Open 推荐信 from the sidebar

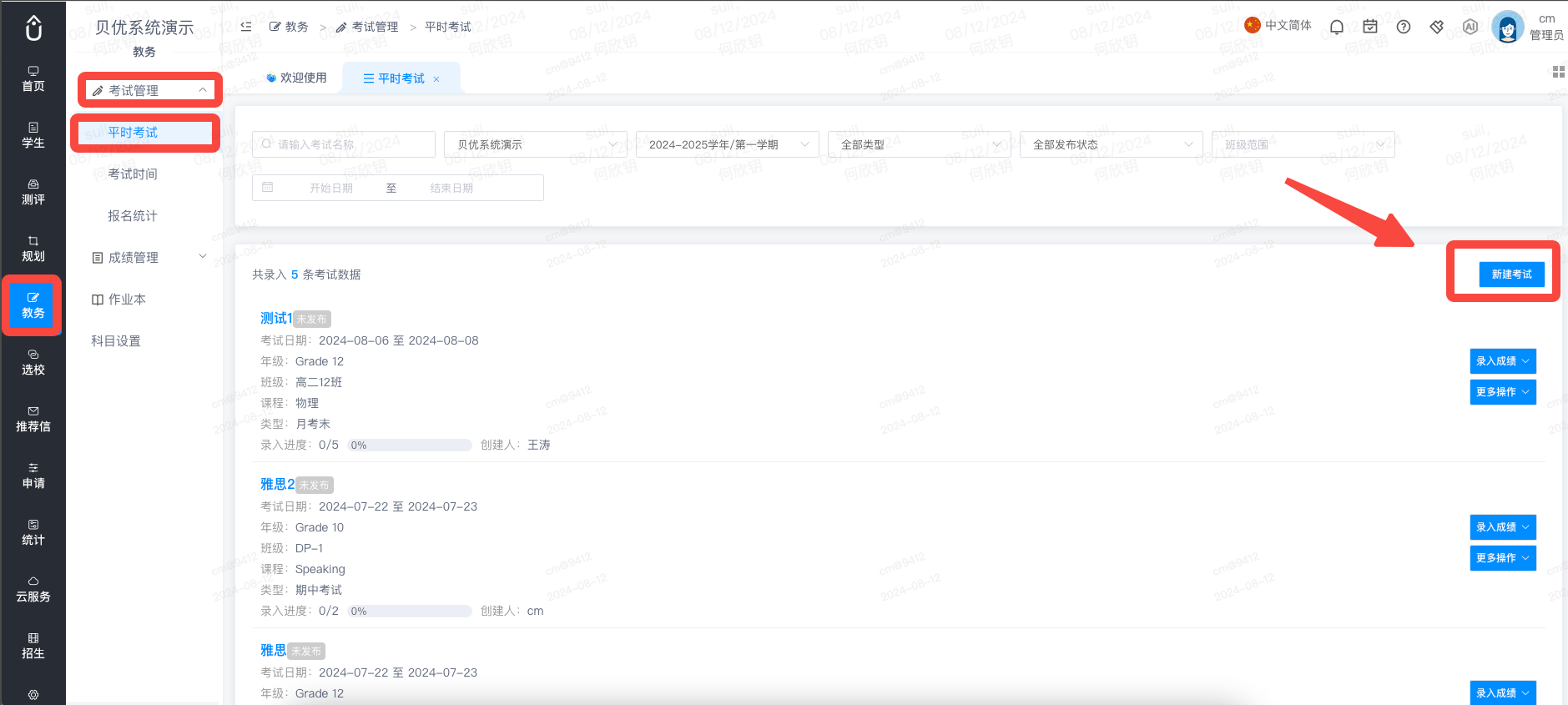33,419
